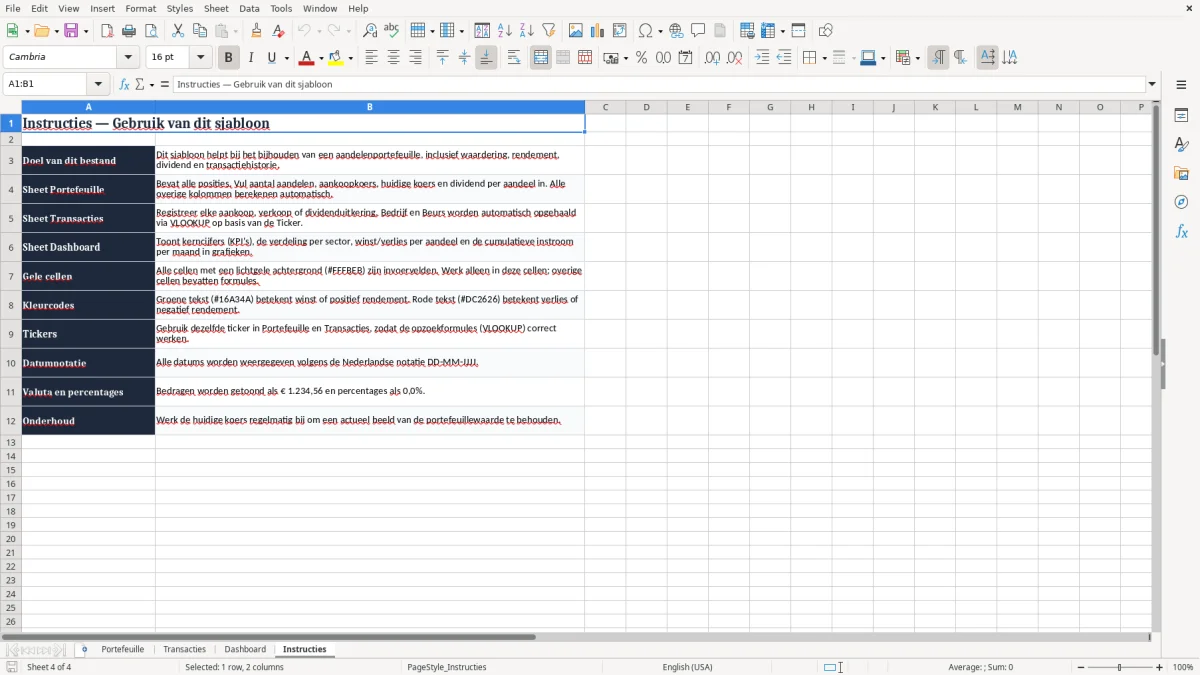
Task: Save the document with the floppy icon
Action: (71, 31)
